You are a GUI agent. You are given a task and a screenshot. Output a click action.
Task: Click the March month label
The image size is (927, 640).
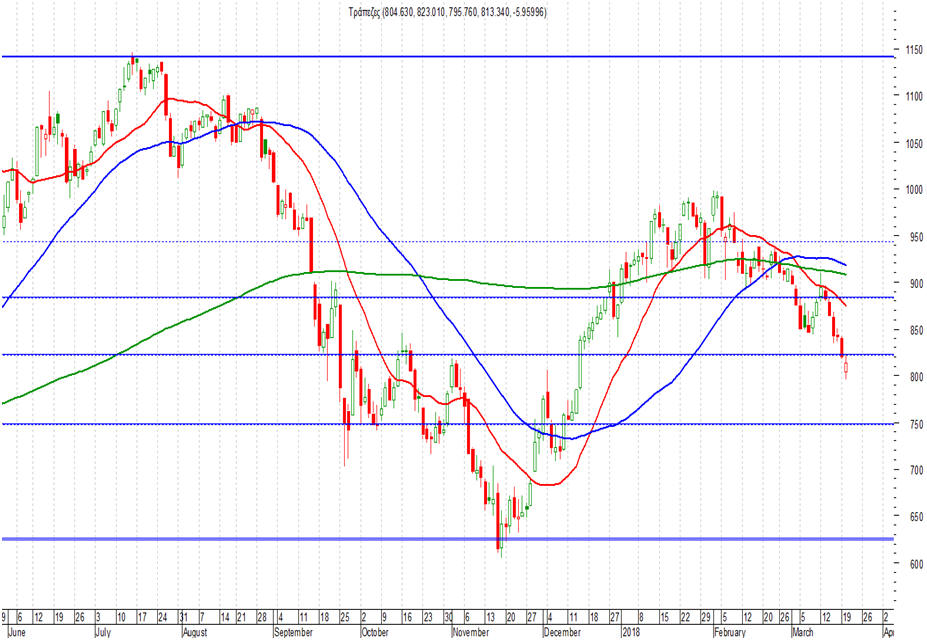(802, 632)
